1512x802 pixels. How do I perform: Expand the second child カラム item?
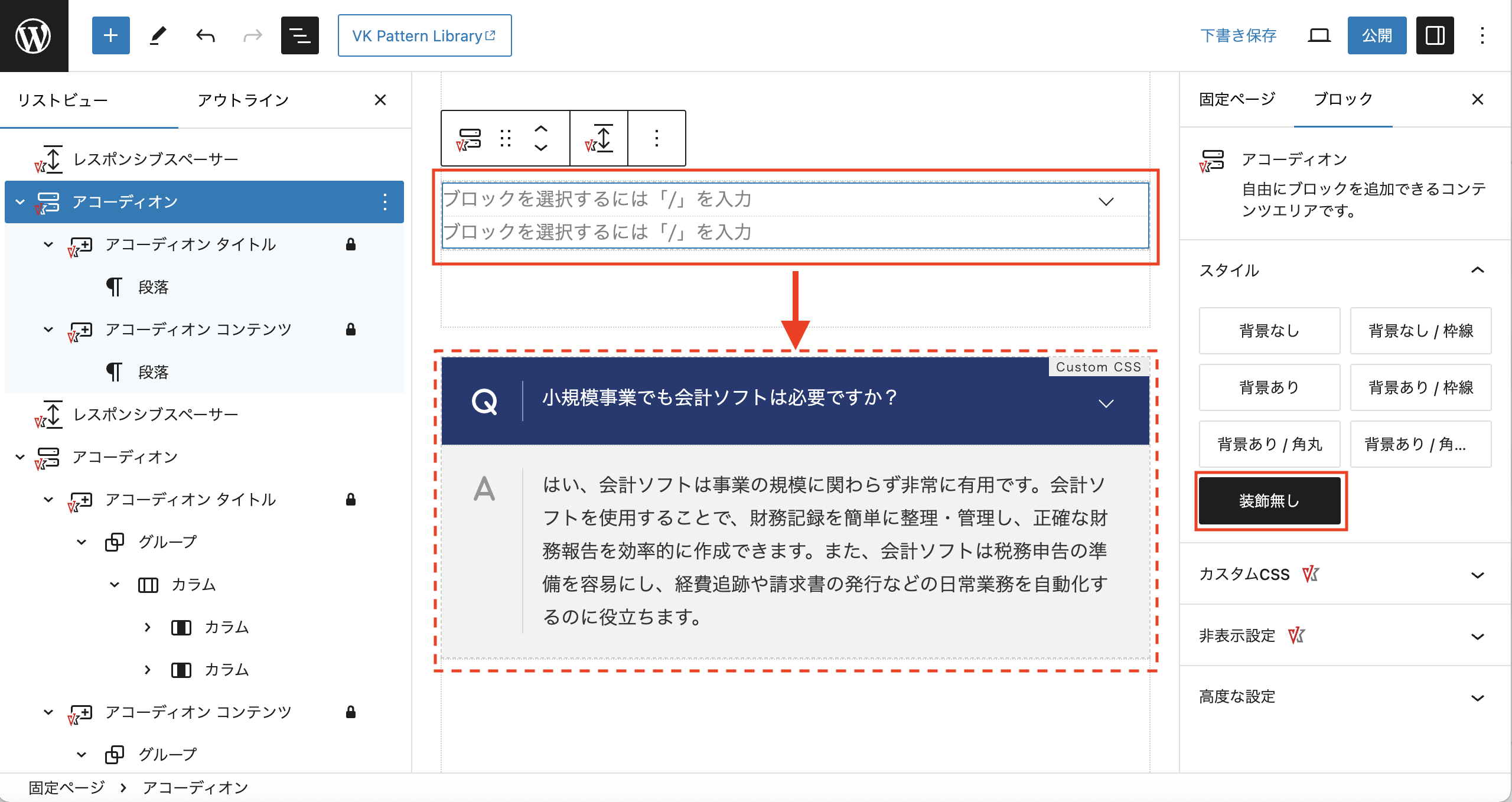[x=148, y=670]
